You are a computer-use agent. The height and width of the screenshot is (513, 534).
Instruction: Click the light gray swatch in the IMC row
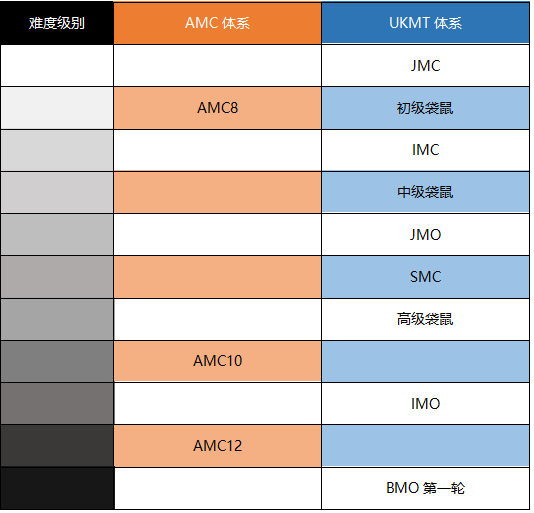point(57,150)
